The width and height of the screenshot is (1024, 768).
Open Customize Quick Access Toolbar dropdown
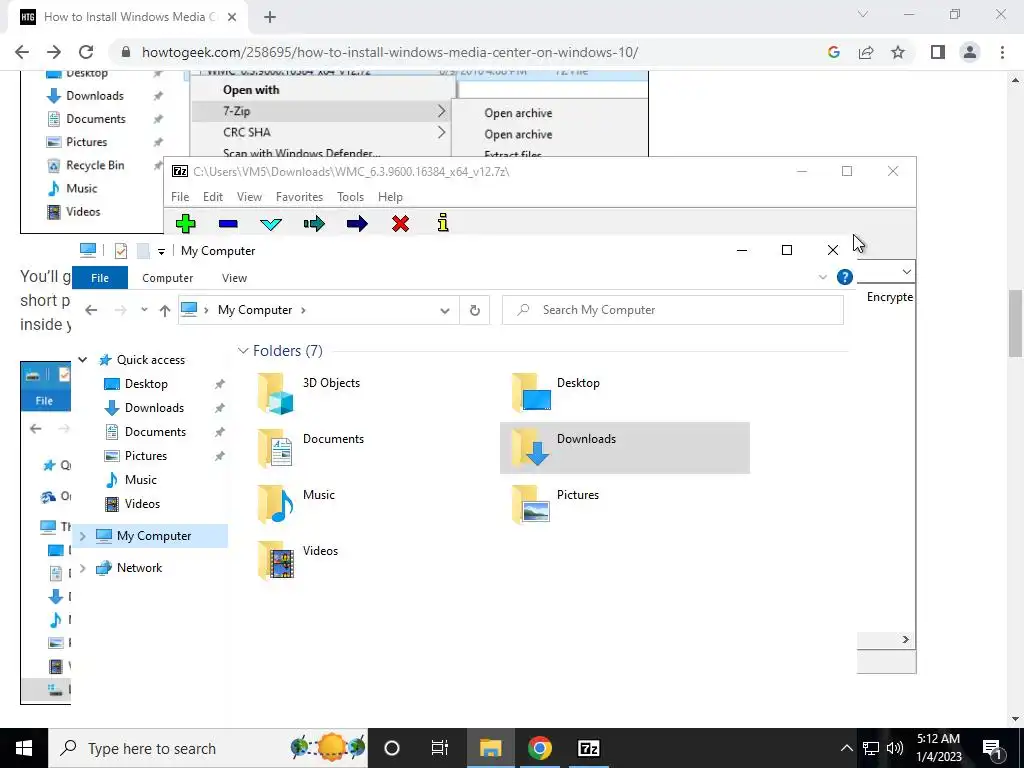(x=161, y=251)
